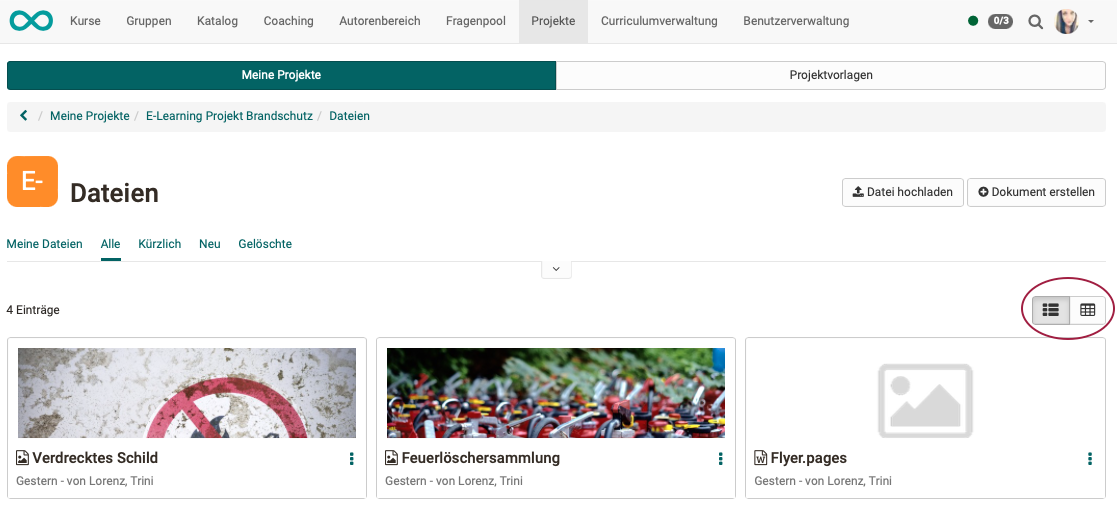This screenshot has height=507, width=1117.
Task: Switch to Projektvorlagen segment
Action: (831, 75)
